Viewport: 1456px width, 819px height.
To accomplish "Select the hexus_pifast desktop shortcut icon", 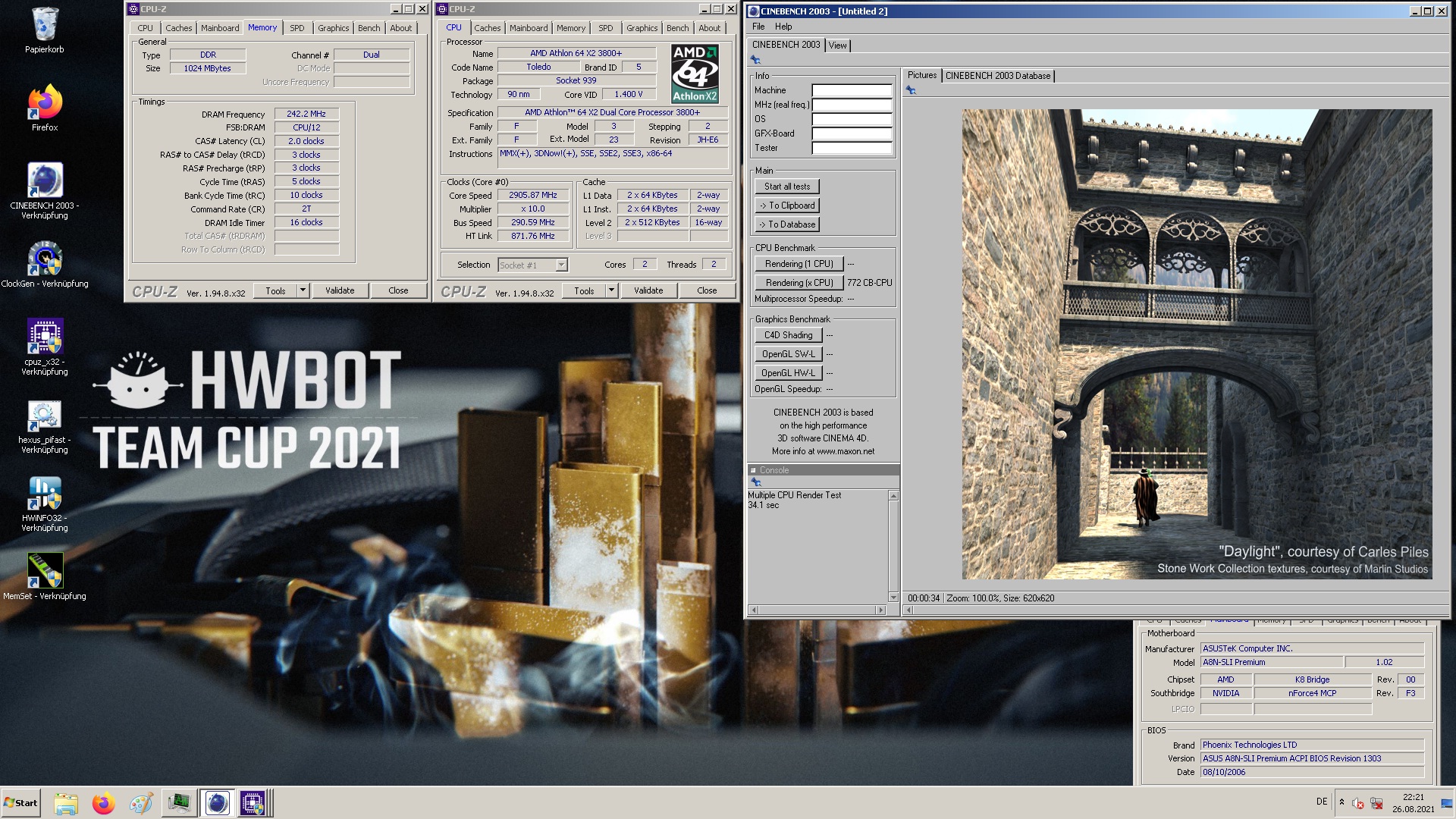I will 45,415.
